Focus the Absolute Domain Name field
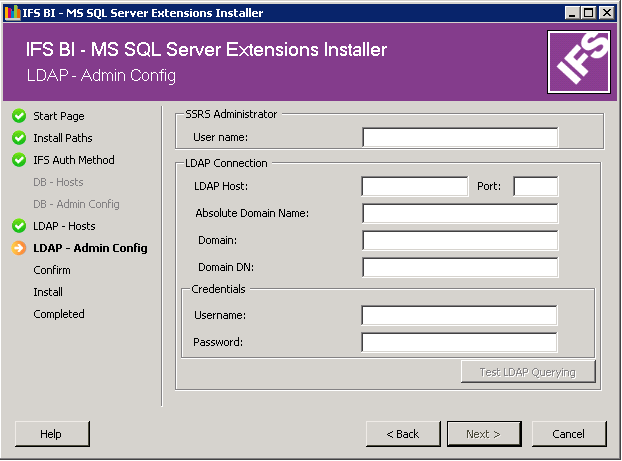The height and width of the screenshot is (461, 622). click(459, 213)
